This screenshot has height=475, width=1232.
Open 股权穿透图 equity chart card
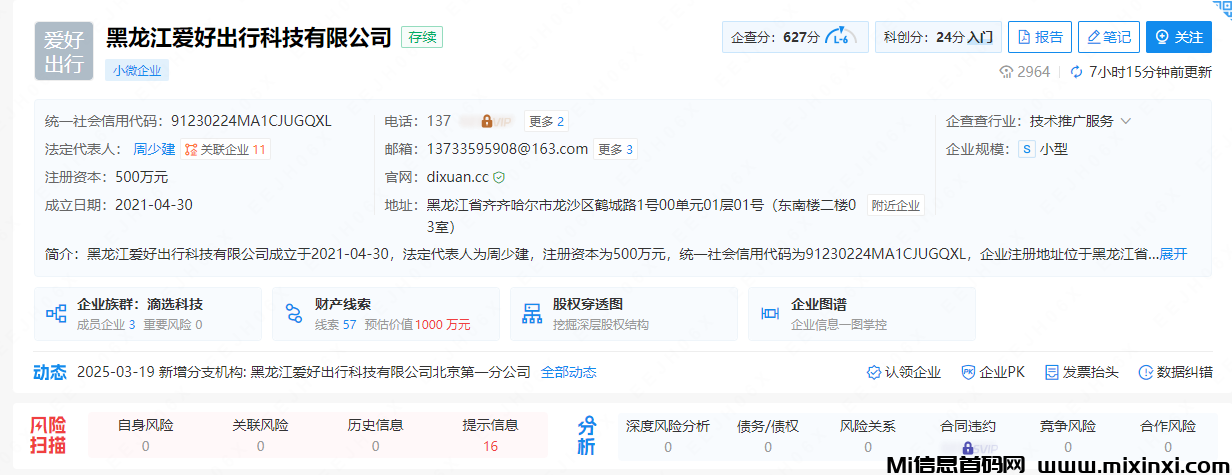point(624,313)
